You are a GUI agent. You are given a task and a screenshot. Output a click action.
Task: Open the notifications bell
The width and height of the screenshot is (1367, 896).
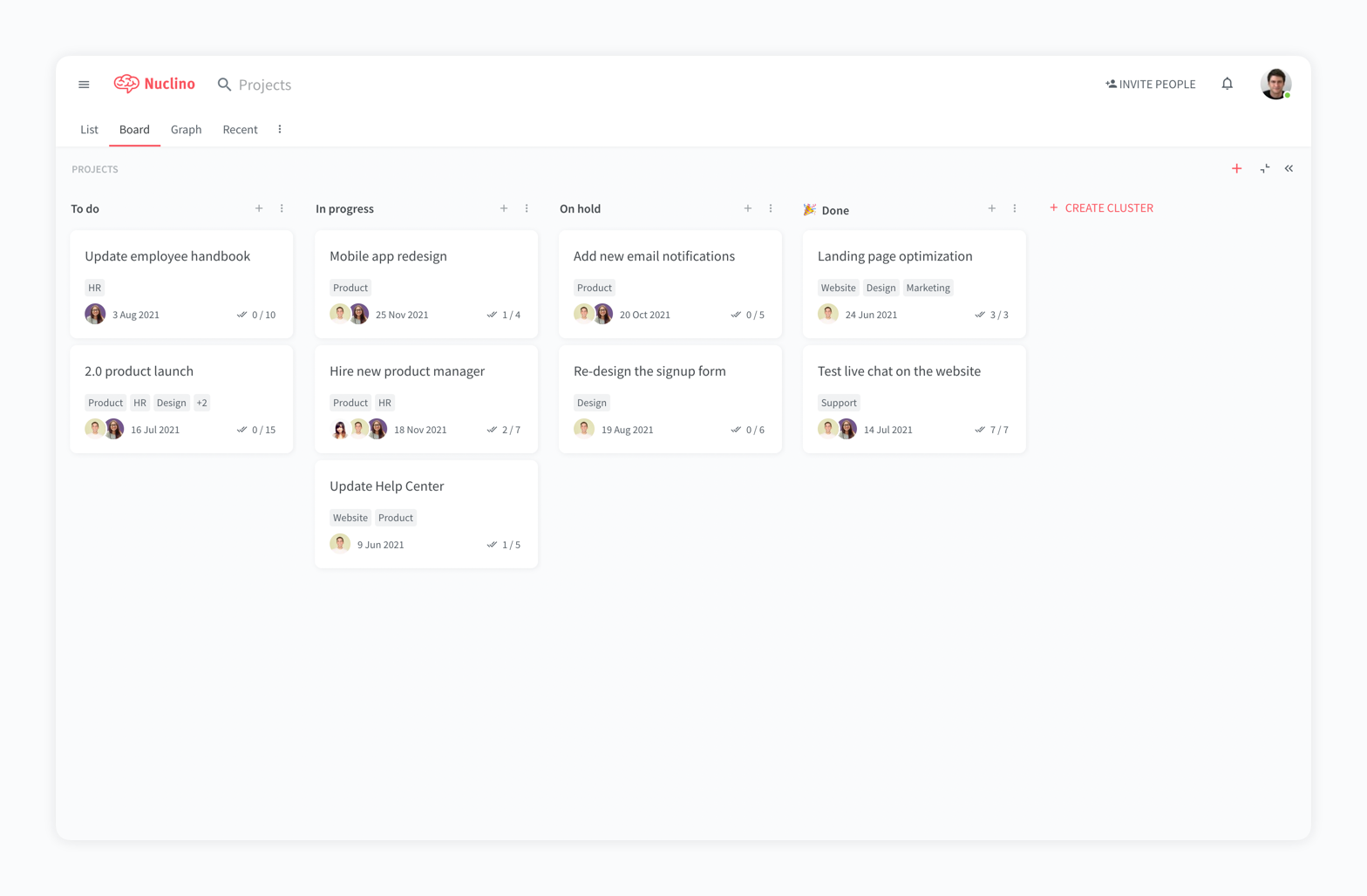click(x=1227, y=84)
